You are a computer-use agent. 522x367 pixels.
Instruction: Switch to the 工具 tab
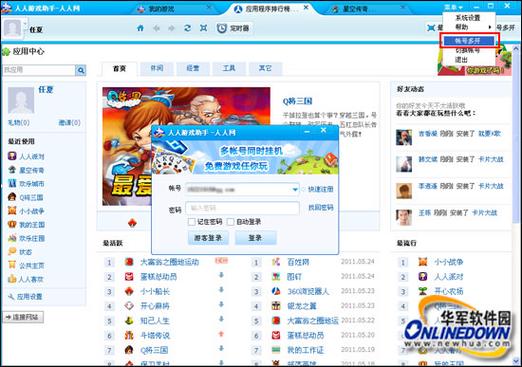click(229, 68)
